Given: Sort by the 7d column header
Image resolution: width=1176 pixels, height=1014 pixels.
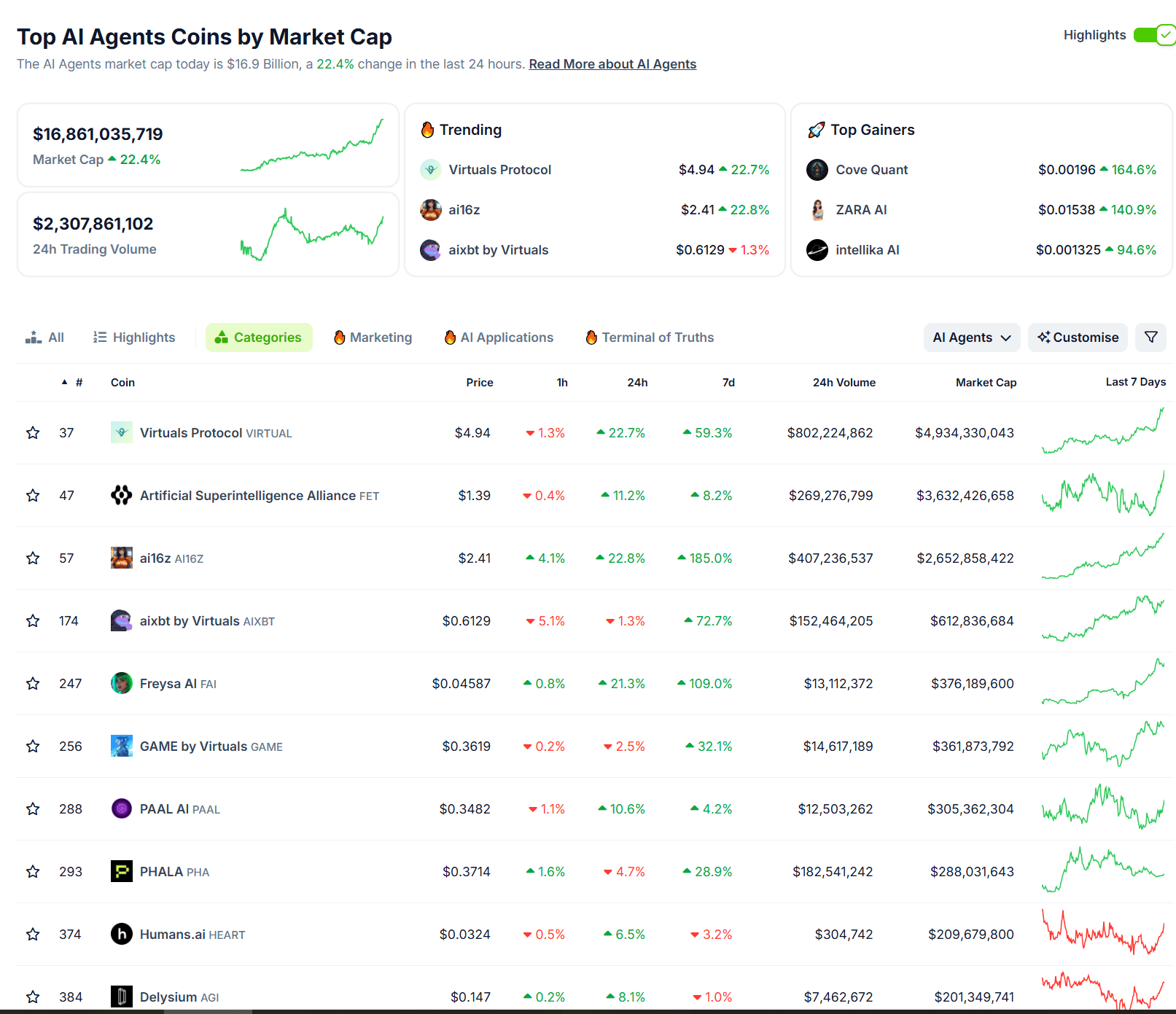Looking at the screenshot, I should [x=728, y=383].
